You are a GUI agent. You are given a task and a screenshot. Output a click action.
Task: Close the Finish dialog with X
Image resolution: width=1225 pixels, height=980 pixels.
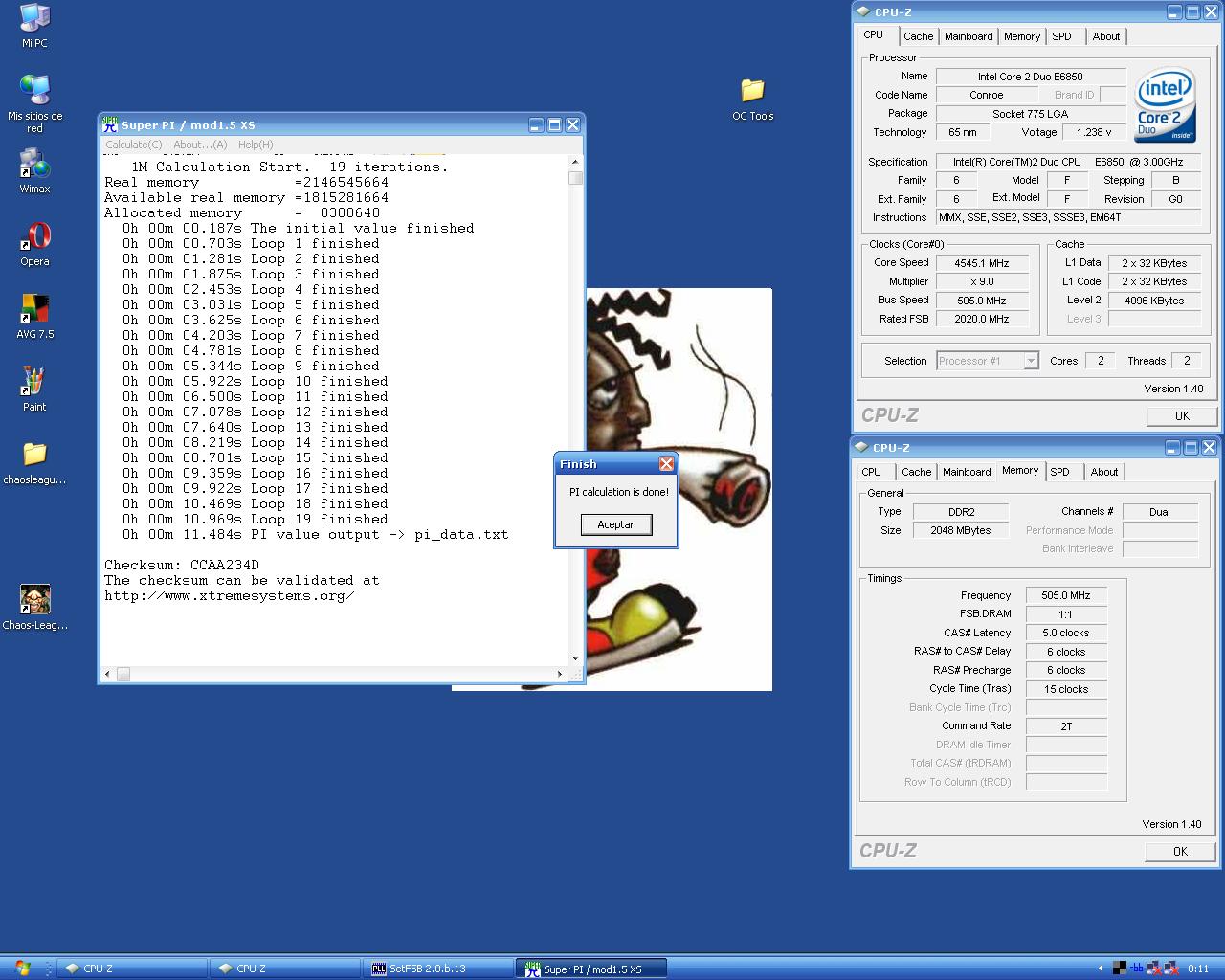pos(666,464)
